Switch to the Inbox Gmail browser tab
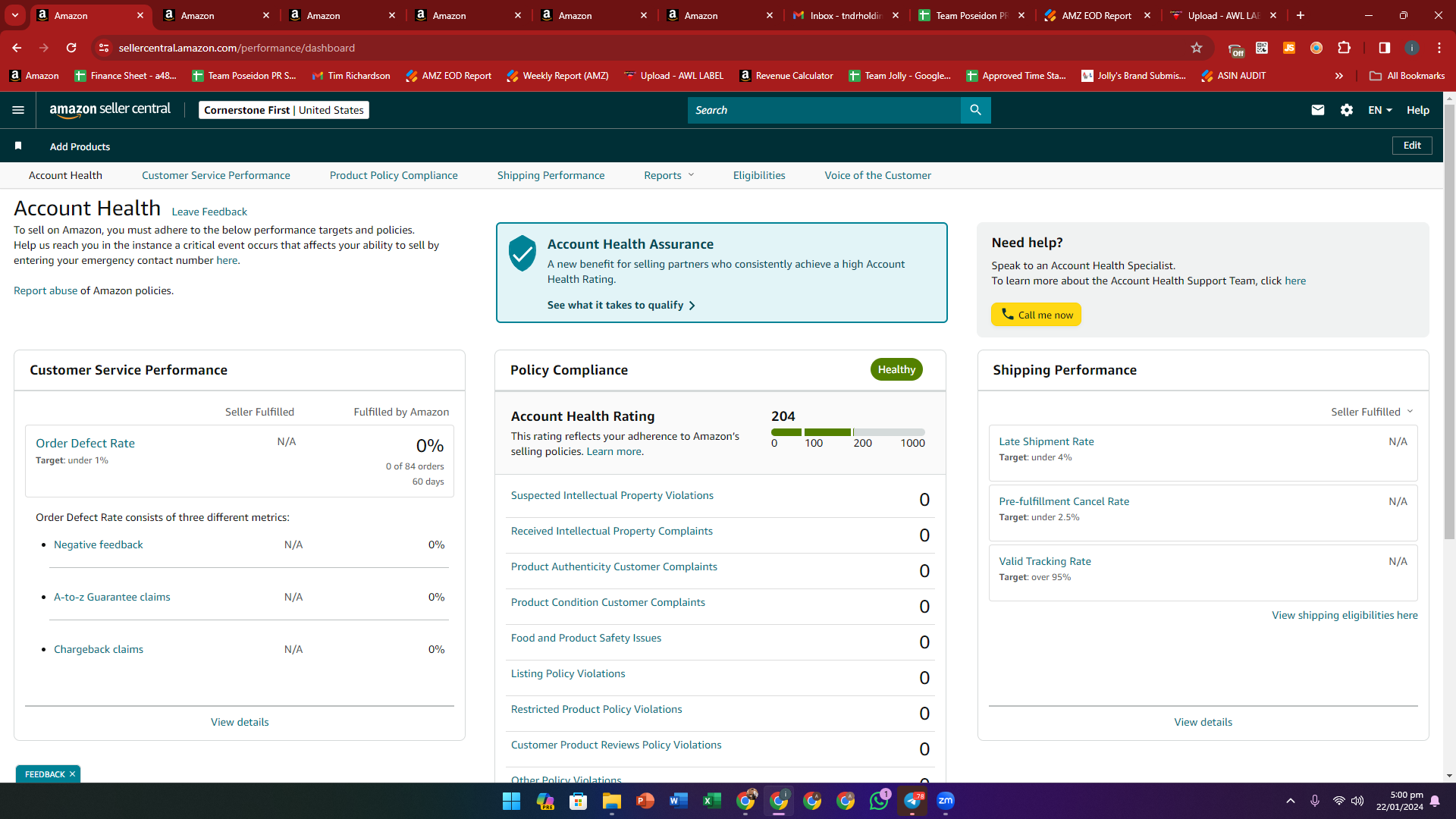 click(x=846, y=15)
